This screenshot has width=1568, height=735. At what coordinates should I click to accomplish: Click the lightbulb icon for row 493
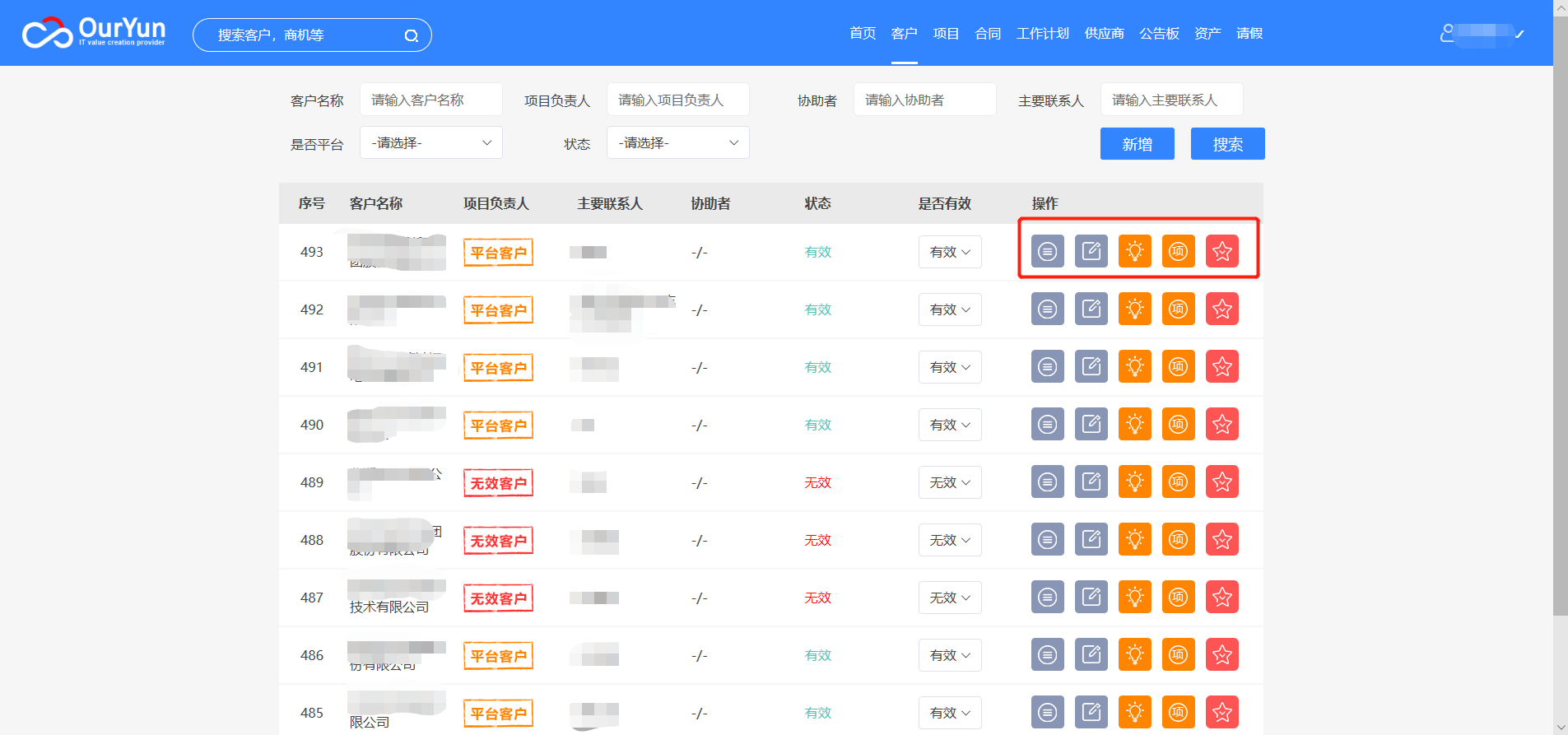pyautogui.click(x=1135, y=252)
